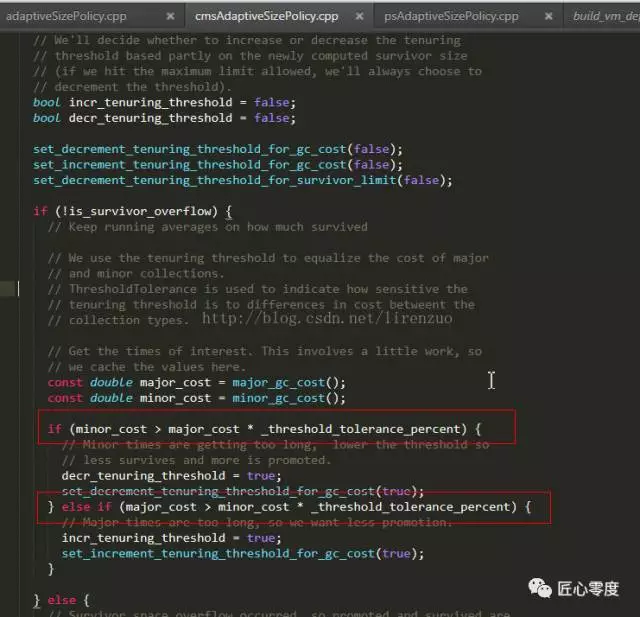Open the build_vm_def tab
640x617 pixels.
tap(606, 16)
